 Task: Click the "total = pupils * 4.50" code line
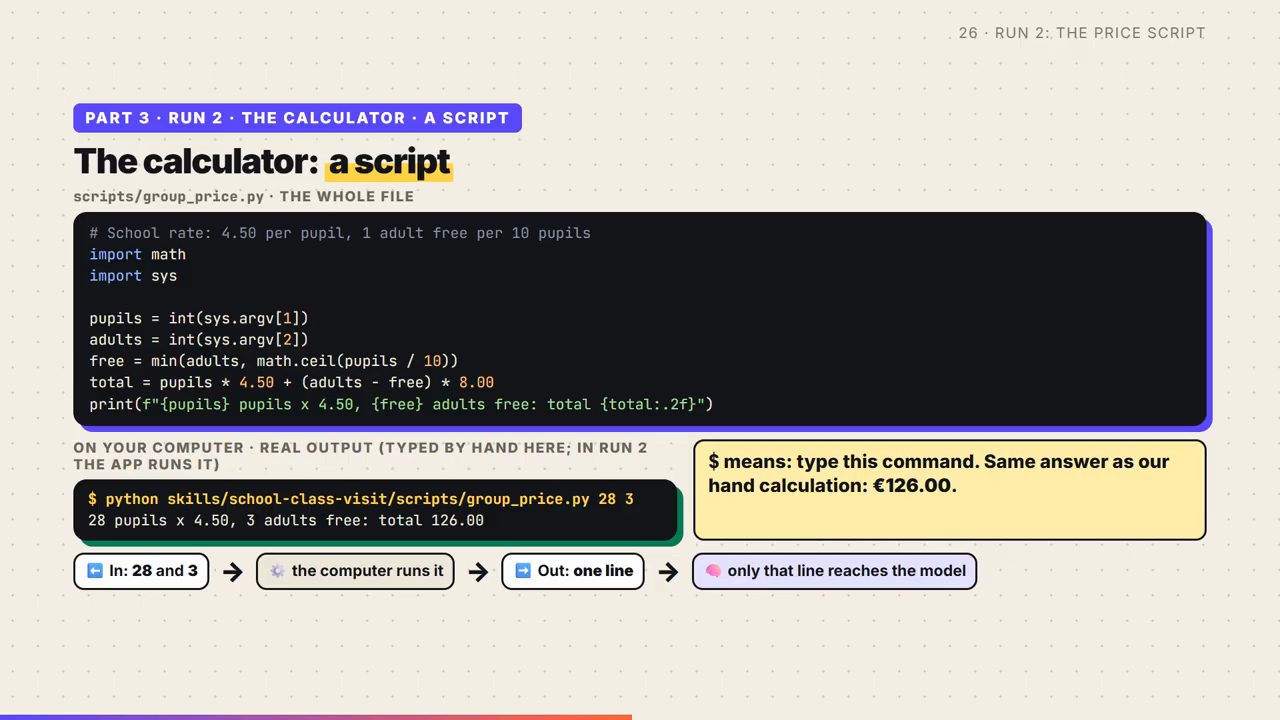(291, 382)
